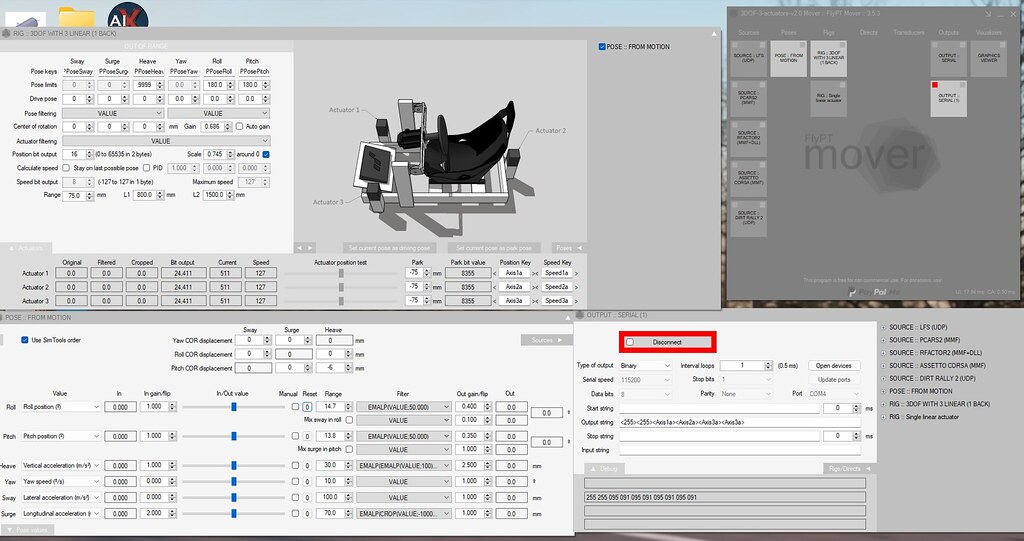The width and height of the screenshot is (1024, 541).
Task: Open the AI desktop shortcut icon
Action: (127, 16)
